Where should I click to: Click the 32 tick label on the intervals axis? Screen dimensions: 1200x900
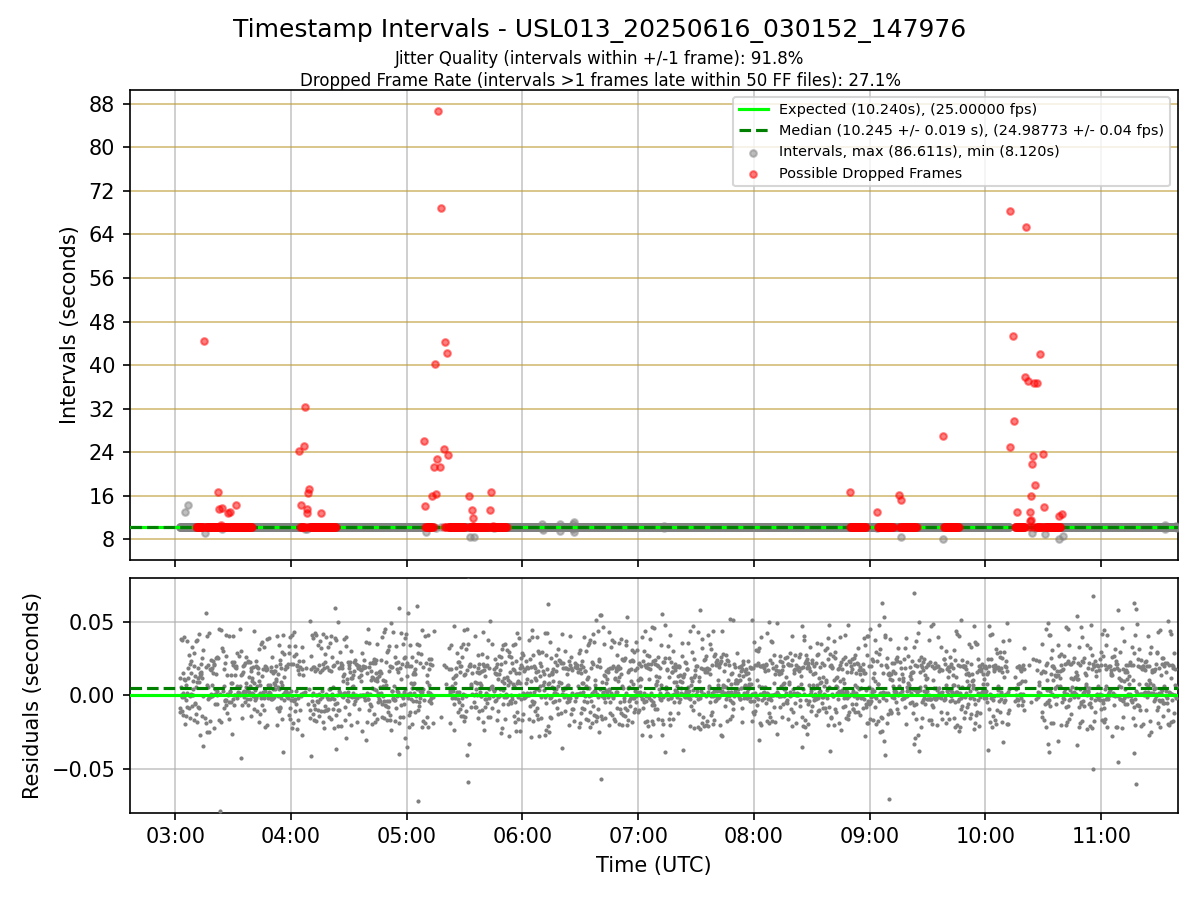point(104,409)
